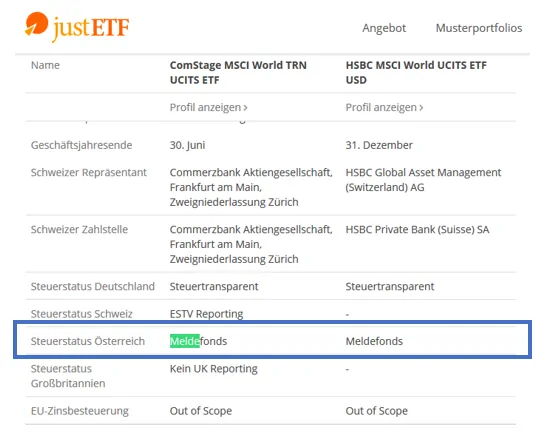The width and height of the screenshot is (544, 443).
Task: Click HSBC Private Bank (Suisse) SA text
Action: coord(417,230)
